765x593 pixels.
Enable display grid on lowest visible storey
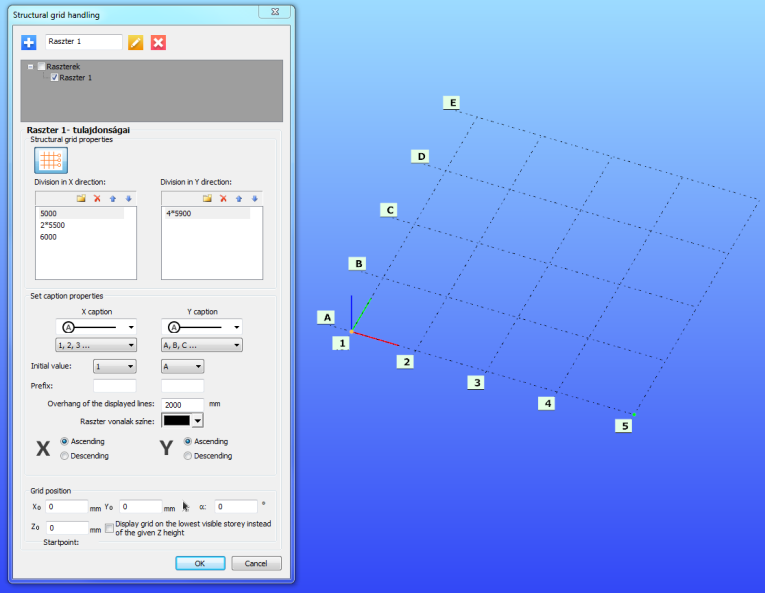tap(109, 528)
